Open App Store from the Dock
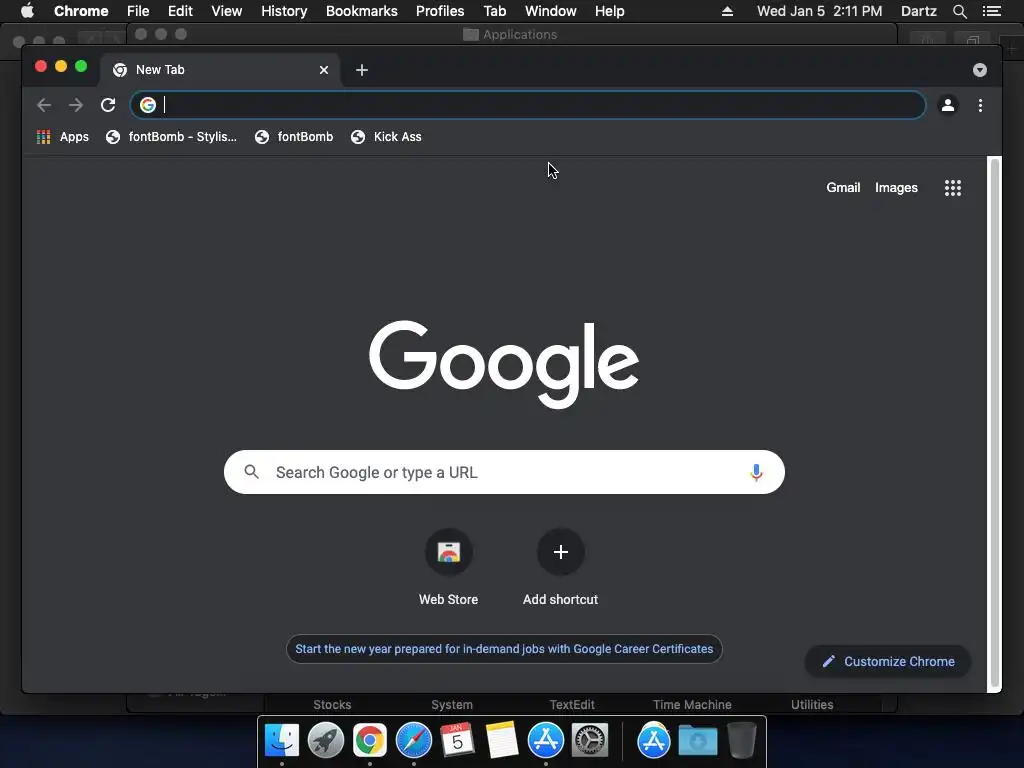 [545, 740]
